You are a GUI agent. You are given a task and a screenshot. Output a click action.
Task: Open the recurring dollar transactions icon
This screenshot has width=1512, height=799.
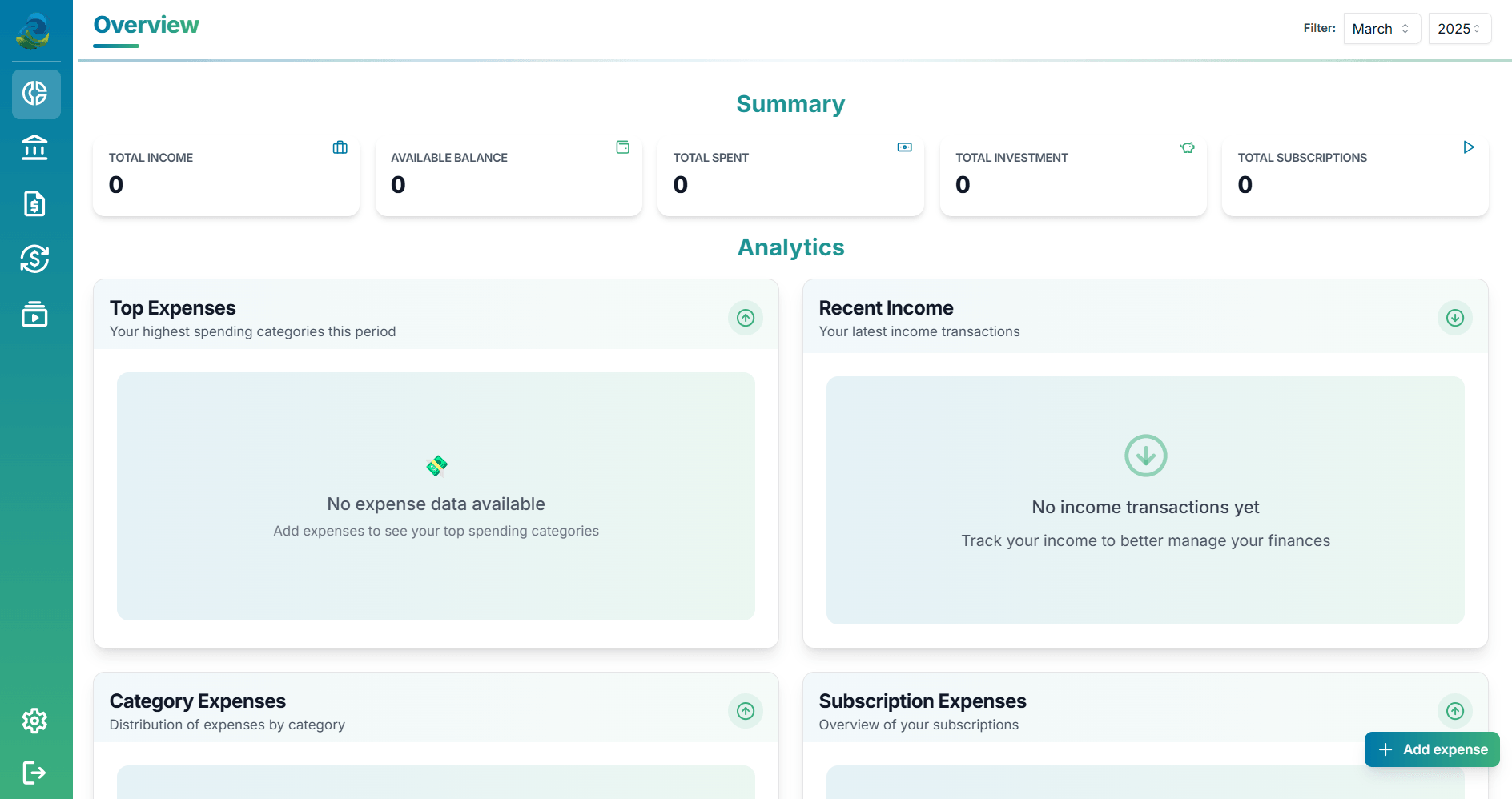pos(35,259)
